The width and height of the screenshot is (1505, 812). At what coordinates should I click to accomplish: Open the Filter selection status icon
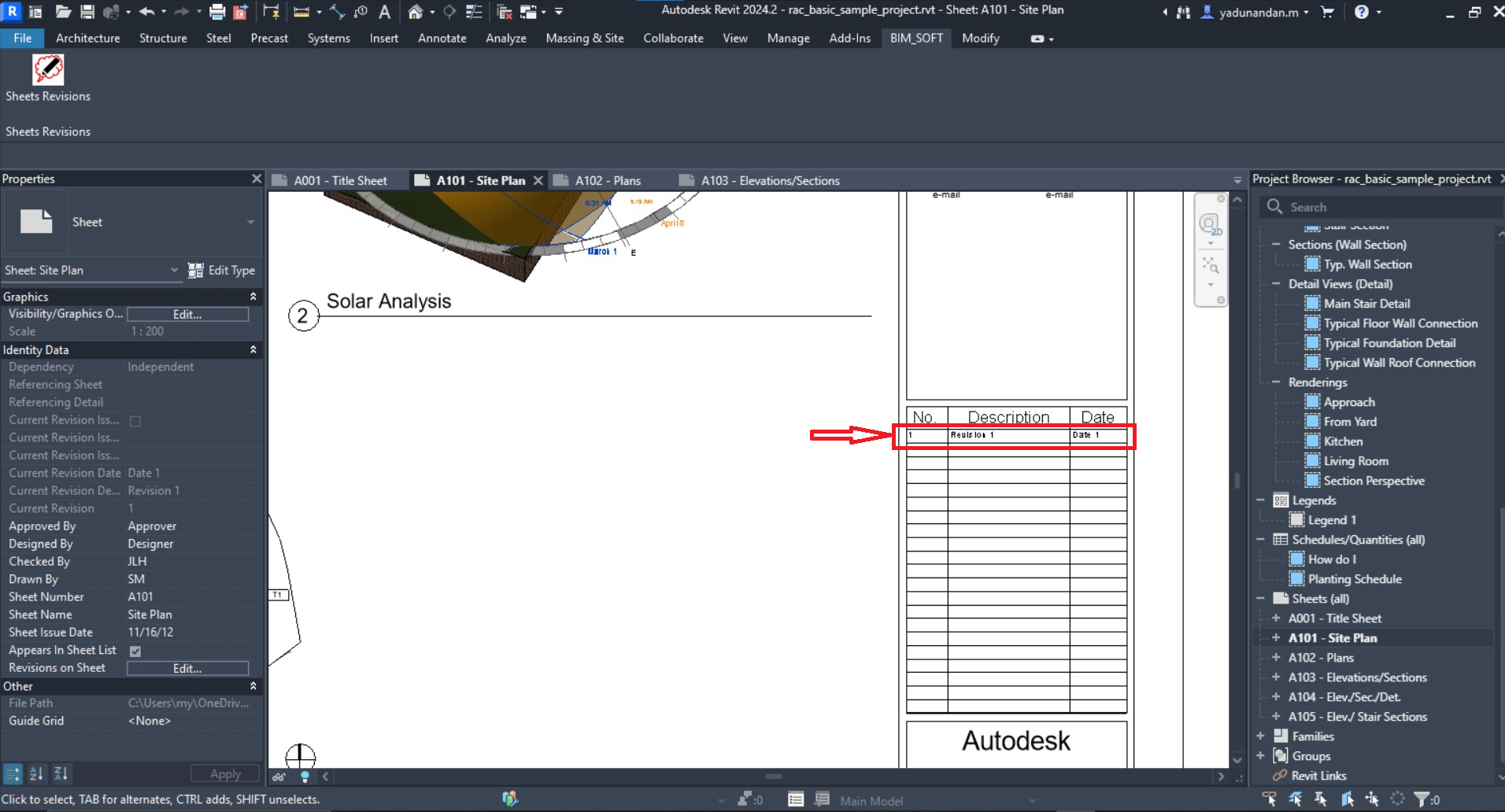click(1422, 799)
